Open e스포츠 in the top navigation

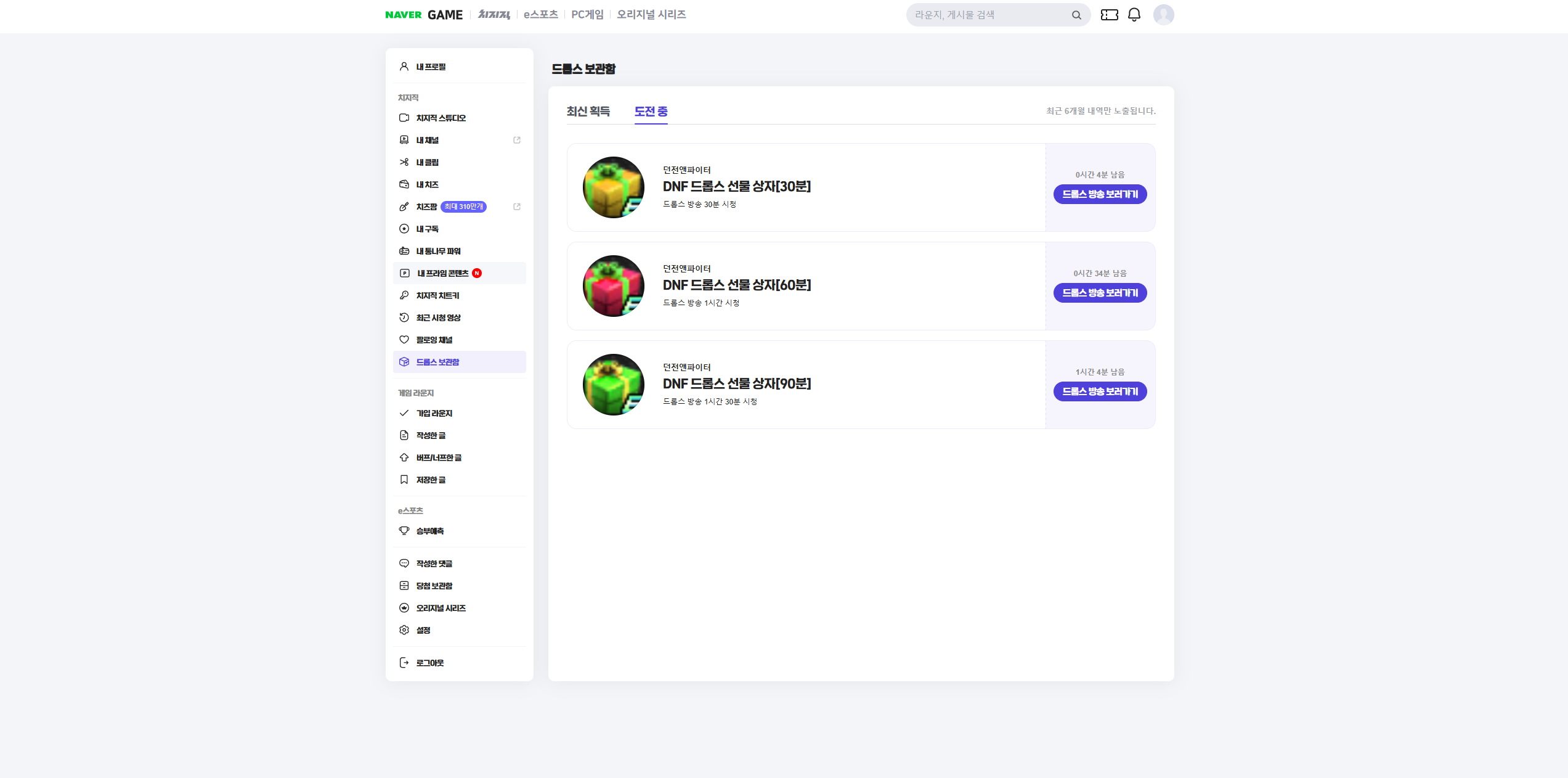point(540,15)
